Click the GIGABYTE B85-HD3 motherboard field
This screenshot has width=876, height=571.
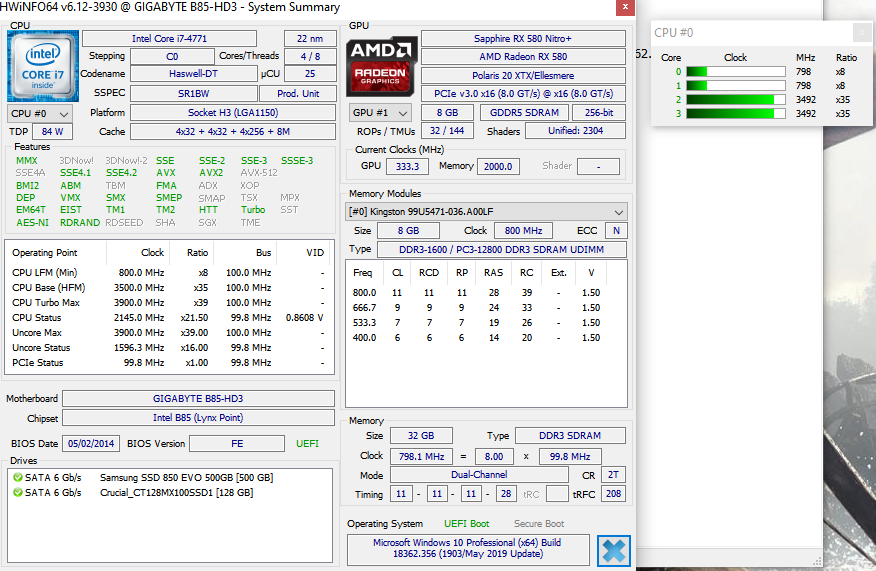pos(198,399)
